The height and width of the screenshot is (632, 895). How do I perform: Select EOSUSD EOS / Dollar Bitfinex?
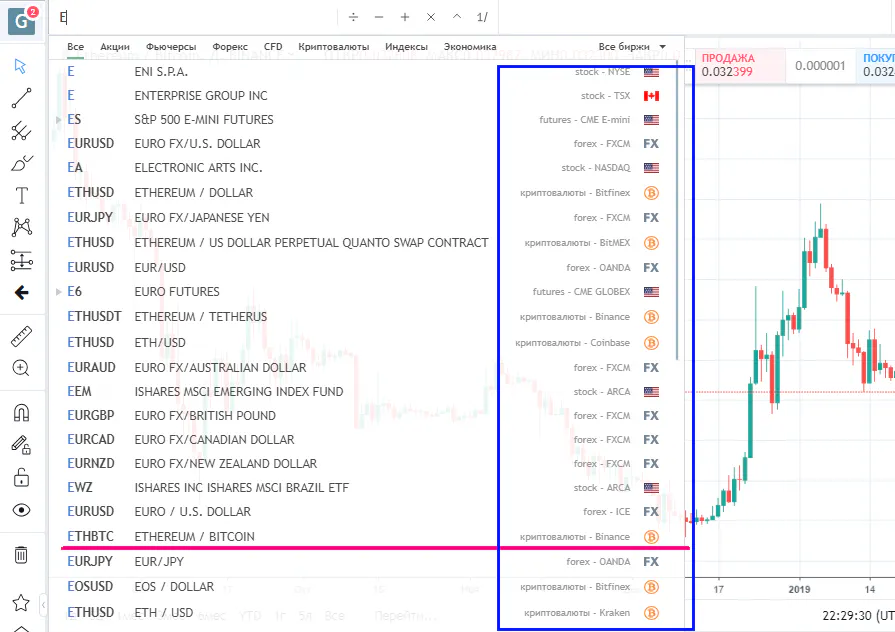coord(366,587)
